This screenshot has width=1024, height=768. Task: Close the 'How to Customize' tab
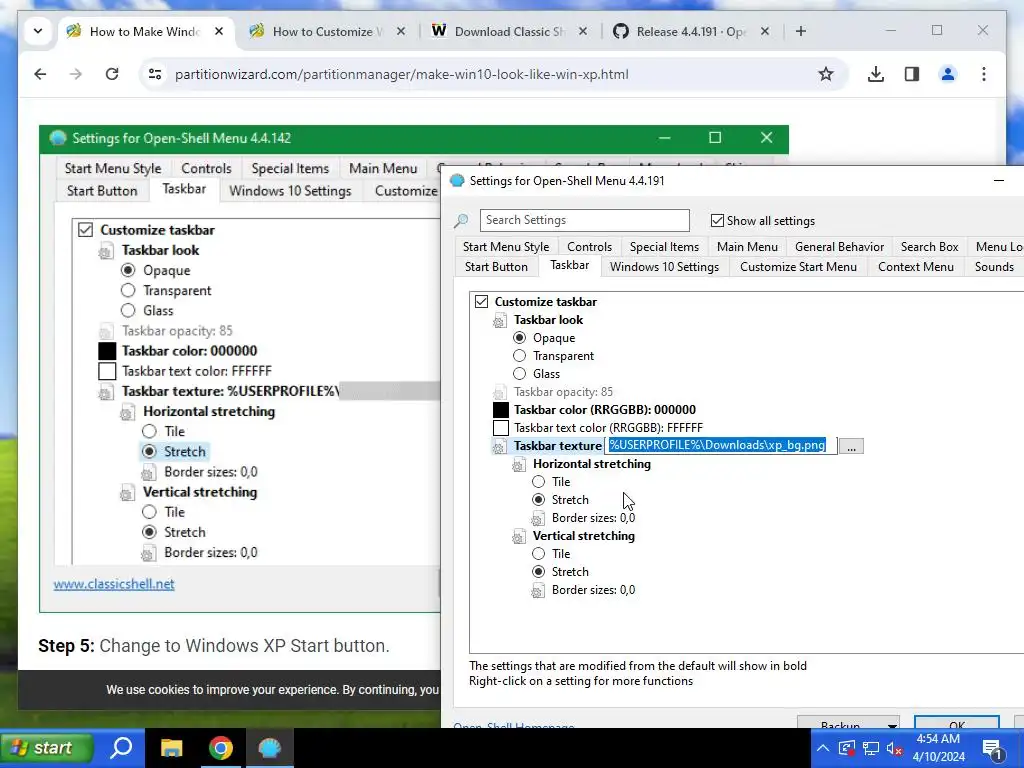coord(401,31)
